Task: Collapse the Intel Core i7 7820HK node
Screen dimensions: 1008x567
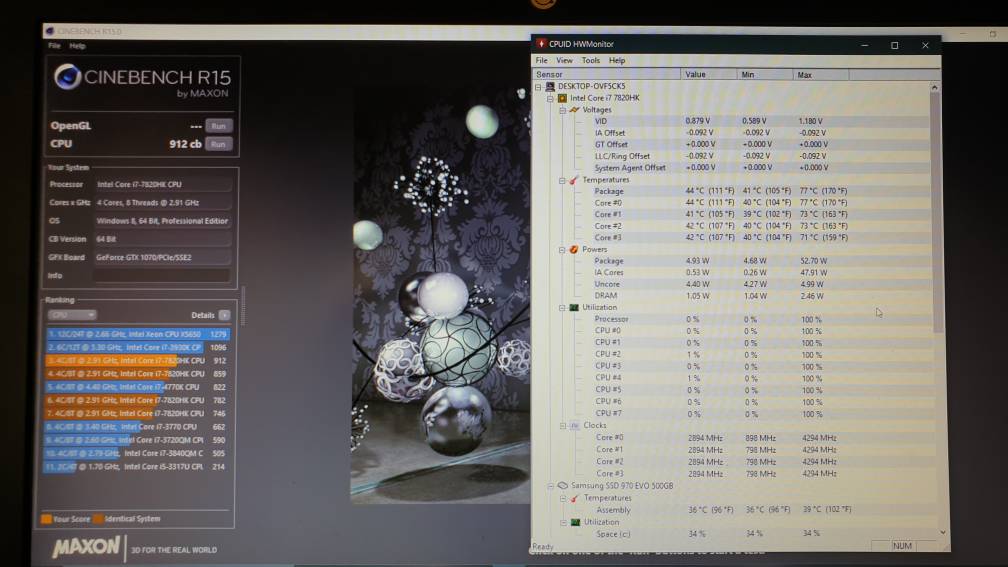Action: [x=550, y=98]
